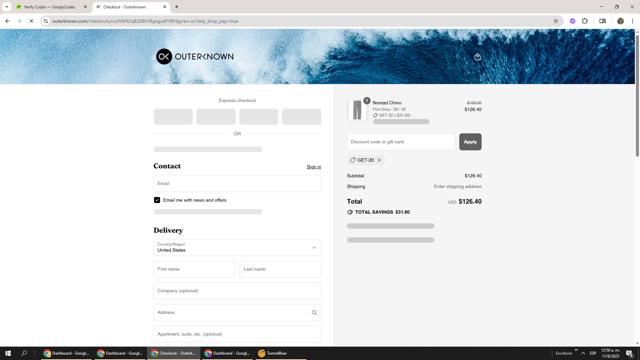Image resolution: width=640 pixels, height=360 pixels.
Task: Click the purple extension icon in toolbar
Action: [x=572, y=21]
